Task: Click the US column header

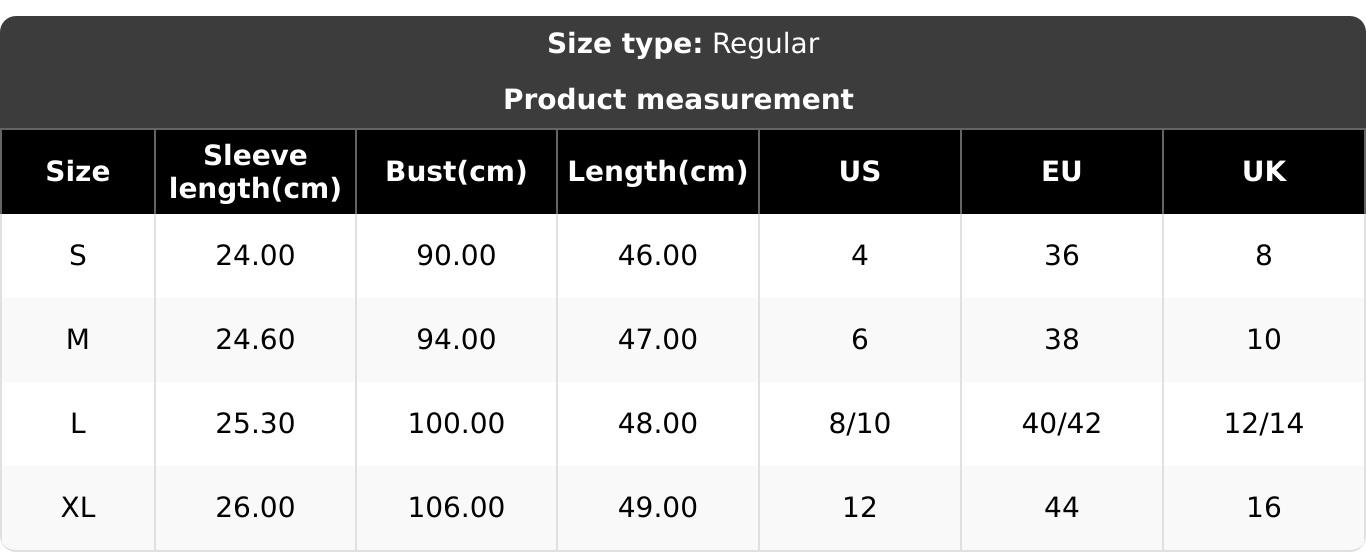Action: pos(859,172)
